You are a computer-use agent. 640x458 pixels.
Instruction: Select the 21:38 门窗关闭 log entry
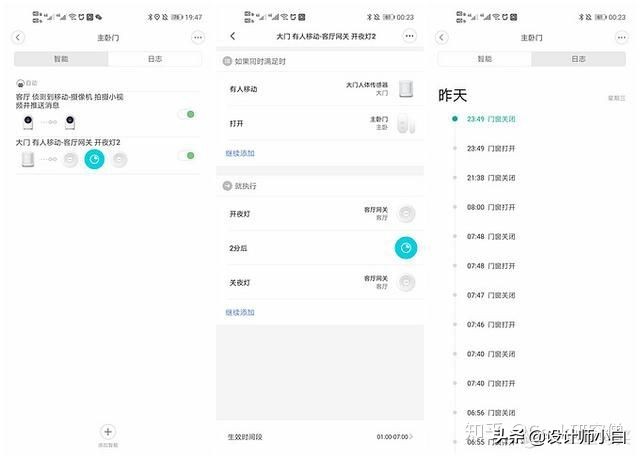click(x=491, y=178)
